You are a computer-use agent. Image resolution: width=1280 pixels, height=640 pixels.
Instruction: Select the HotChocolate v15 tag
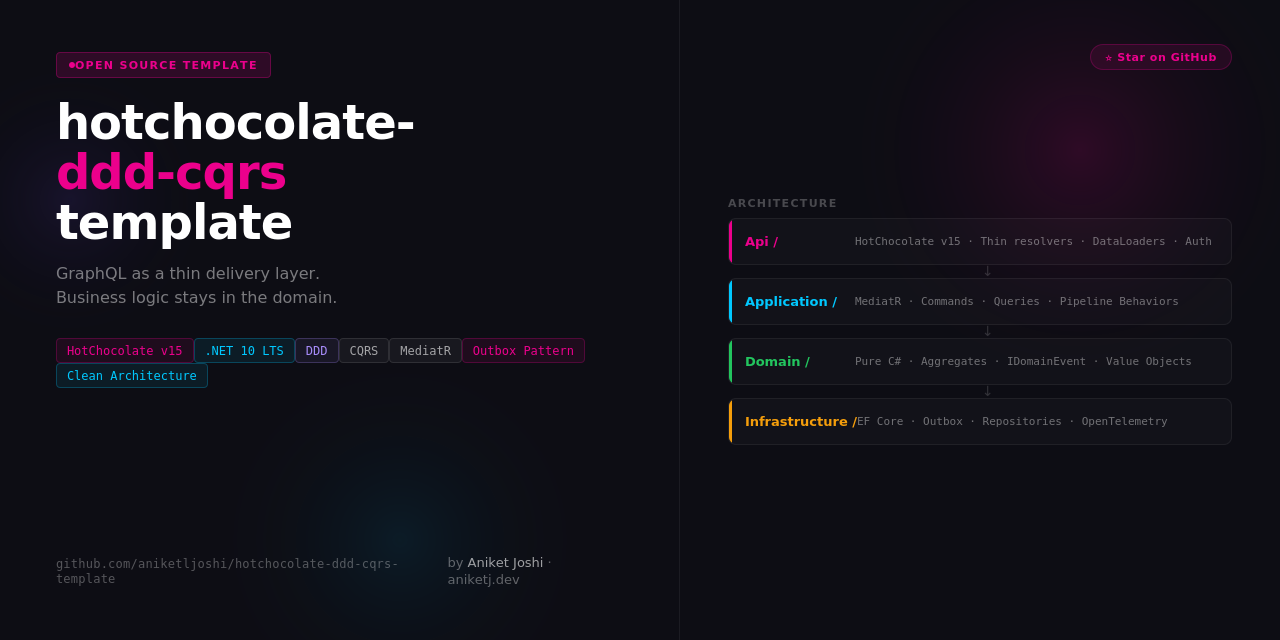[125, 351]
